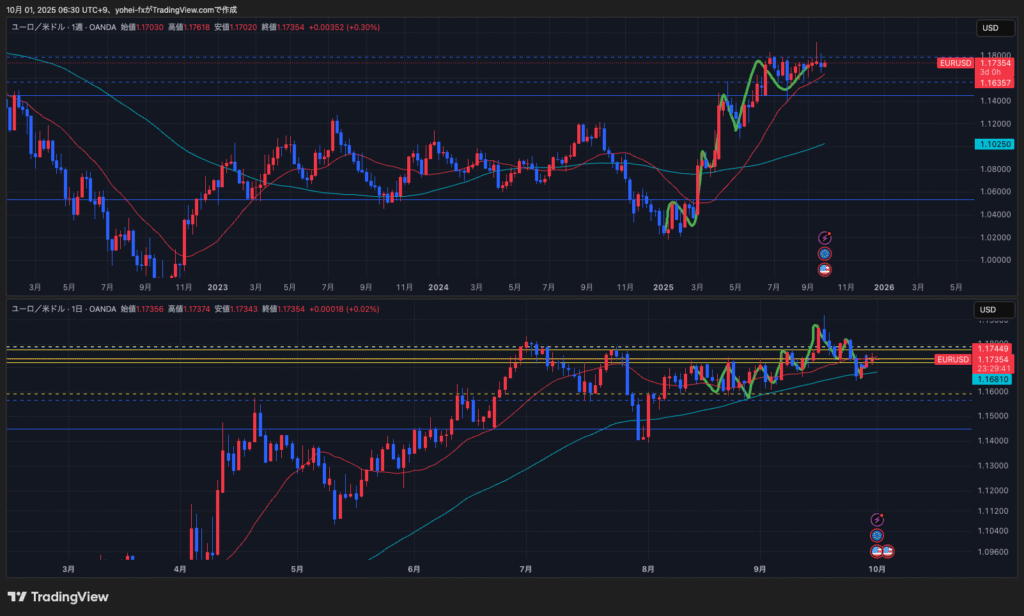Viewport: 1024px width, 616px height.
Task: Click the 2024 label on weekly time axis
Action: click(438, 287)
